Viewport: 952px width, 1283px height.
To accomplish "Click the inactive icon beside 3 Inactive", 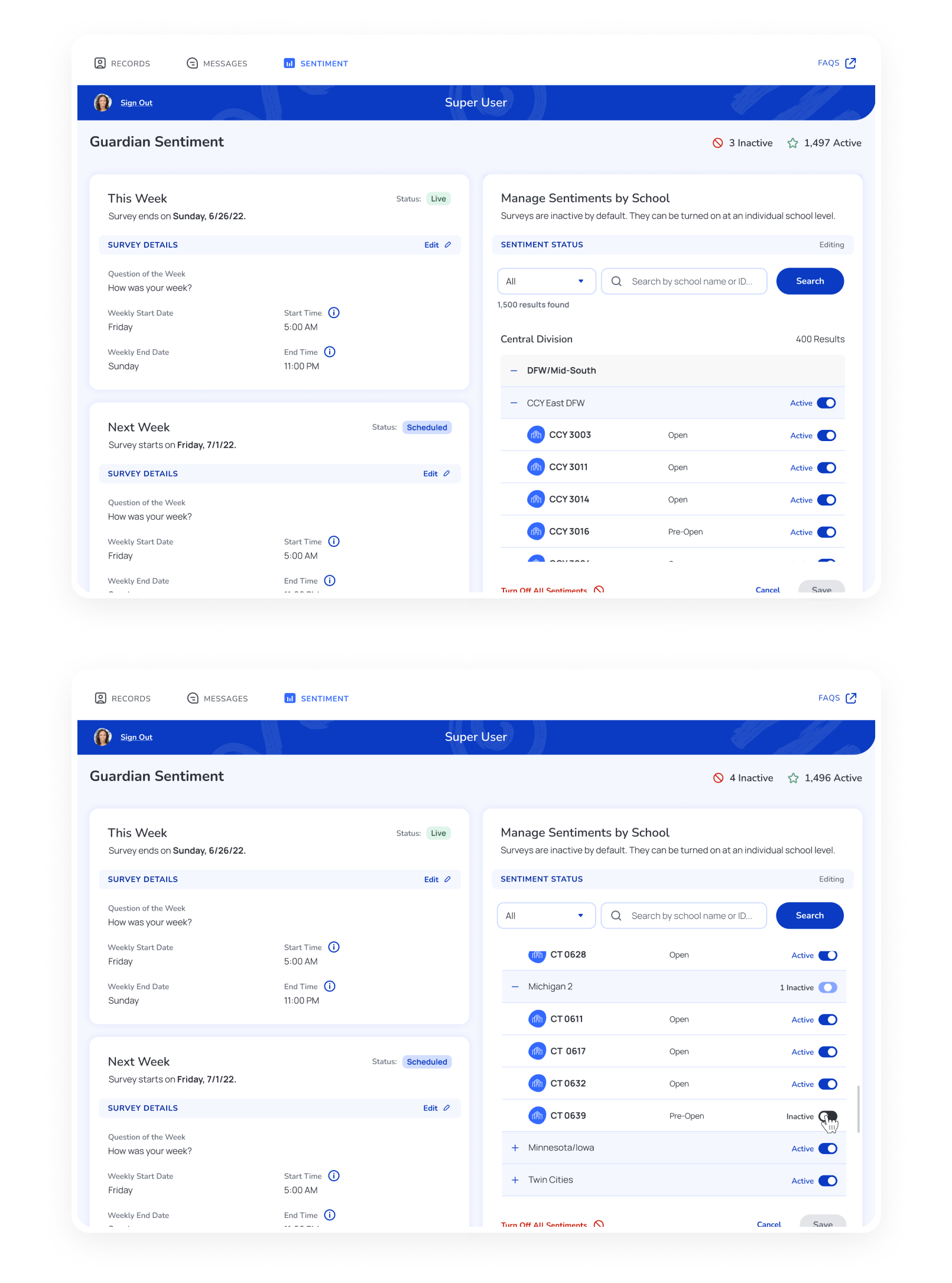I will (x=718, y=143).
